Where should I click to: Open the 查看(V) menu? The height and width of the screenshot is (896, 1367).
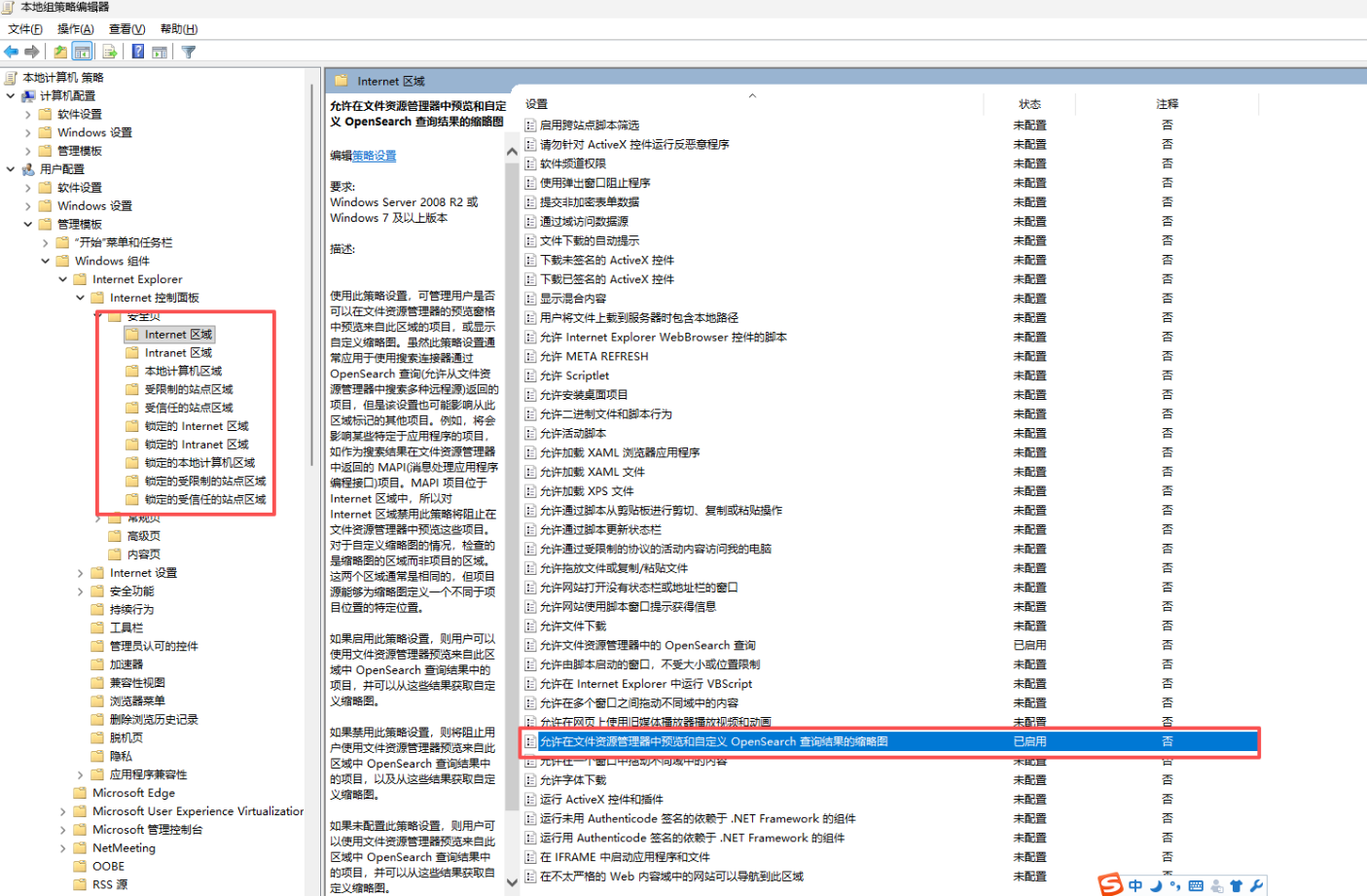(126, 29)
